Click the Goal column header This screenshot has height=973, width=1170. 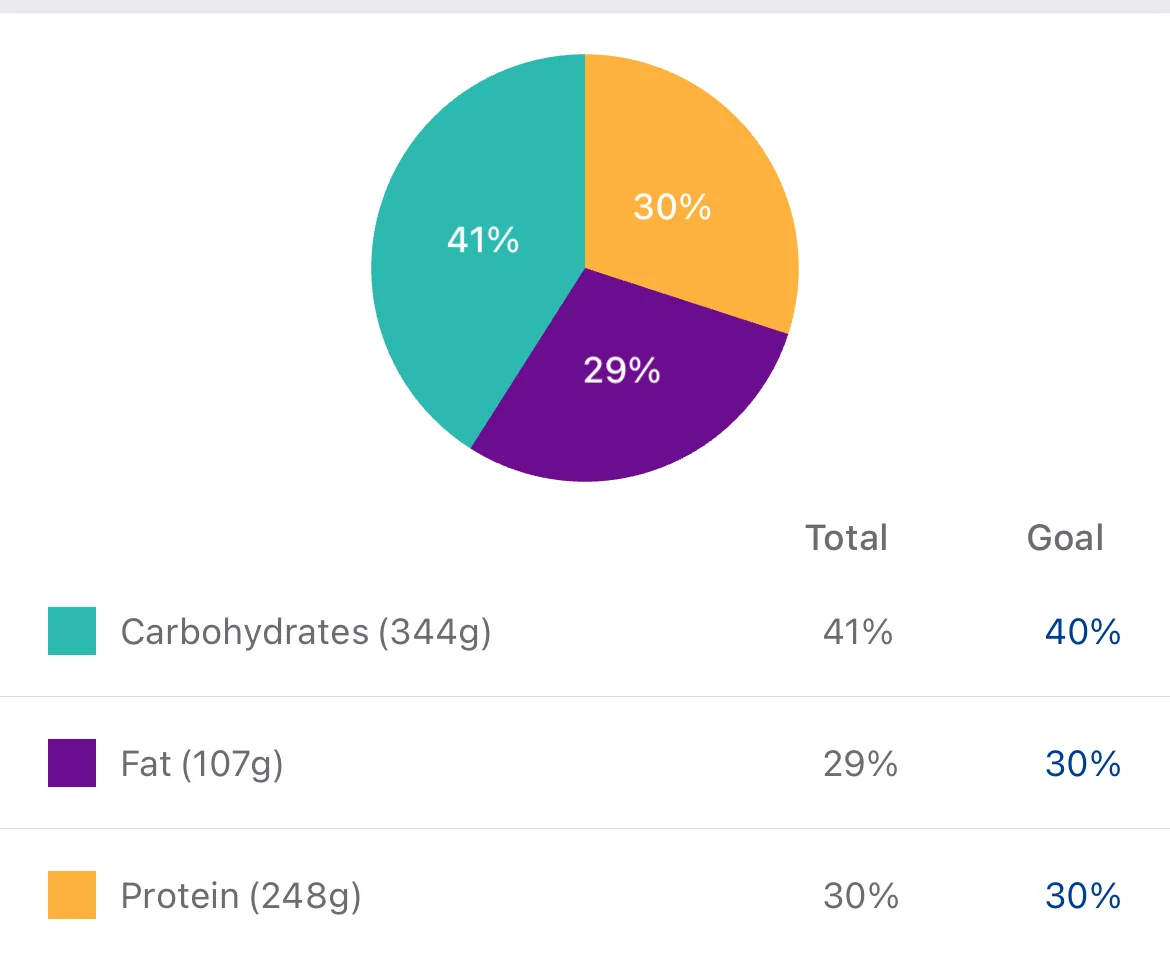(1066, 538)
